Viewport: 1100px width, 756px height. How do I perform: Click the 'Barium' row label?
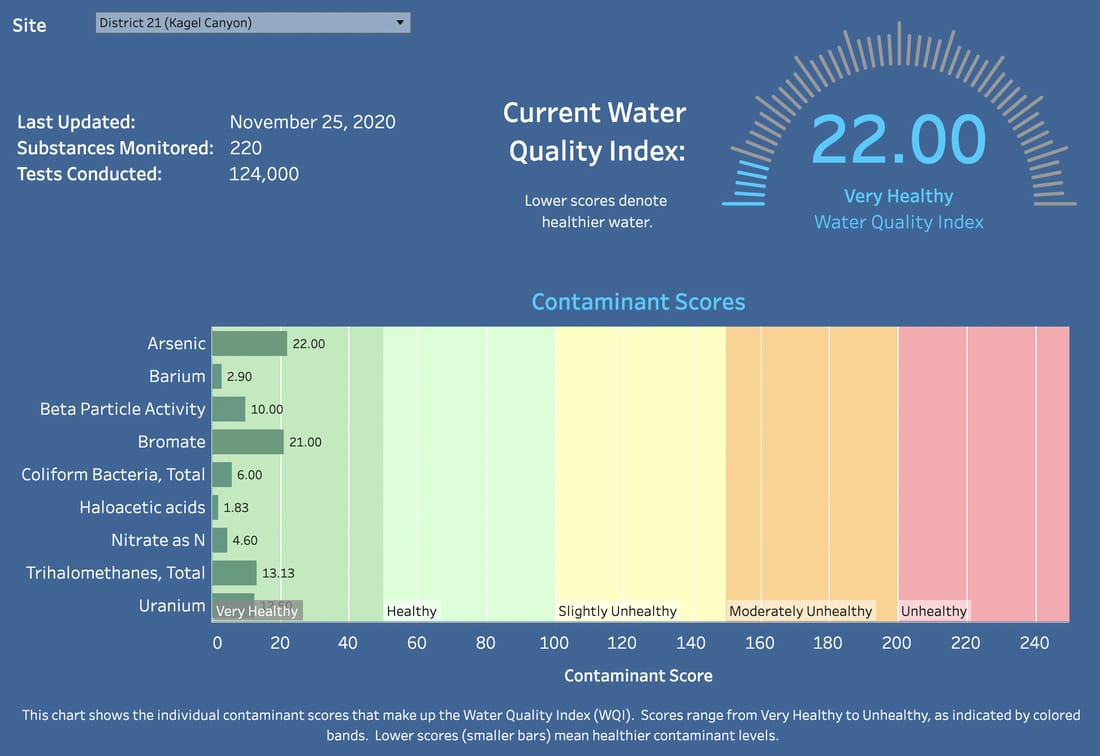(x=177, y=377)
